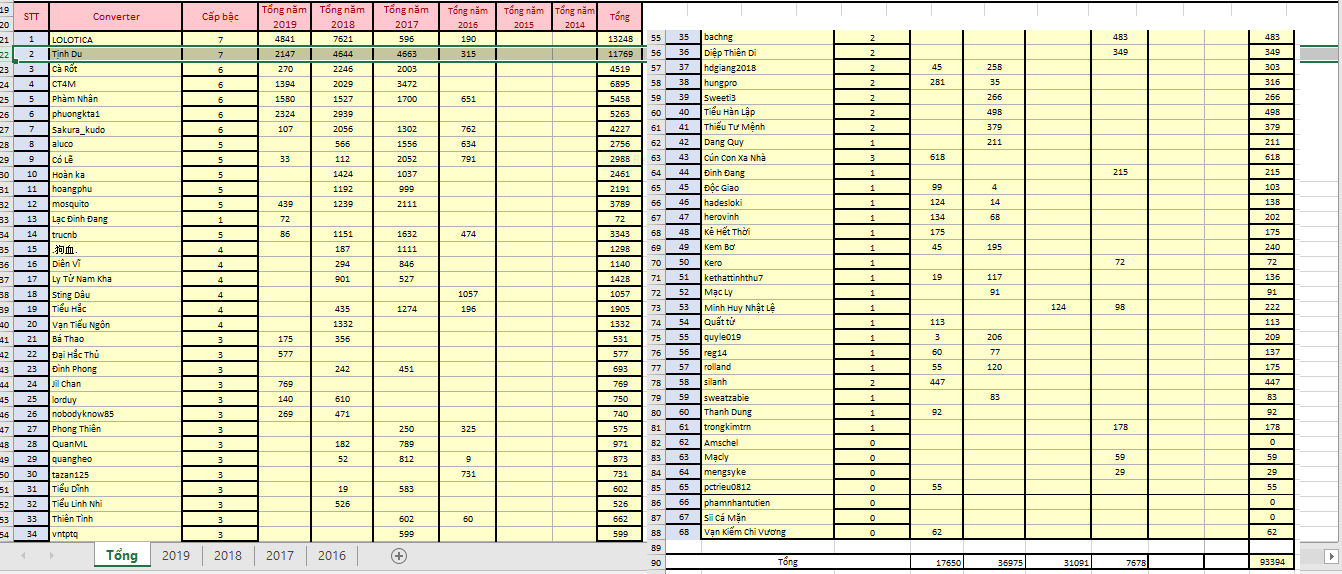Click the Cấp bậc header cell
The image size is (1342, 574).
(220, 17)
